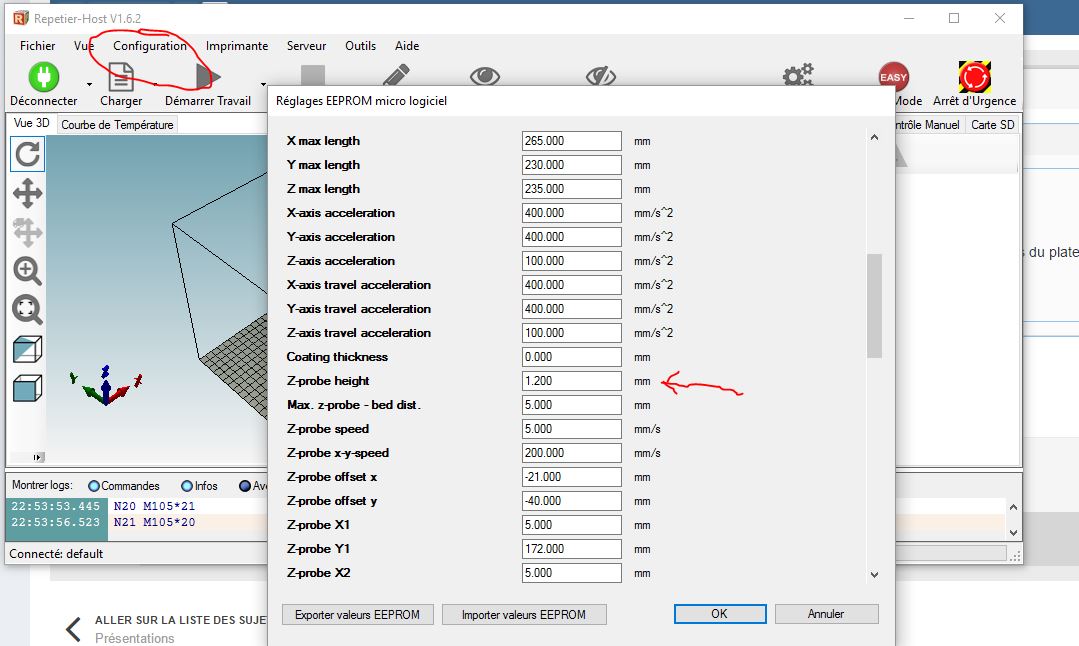1079x646 pixels.
Task: Click the EEPROM list scroll up arrow
Action: (874, 138)
